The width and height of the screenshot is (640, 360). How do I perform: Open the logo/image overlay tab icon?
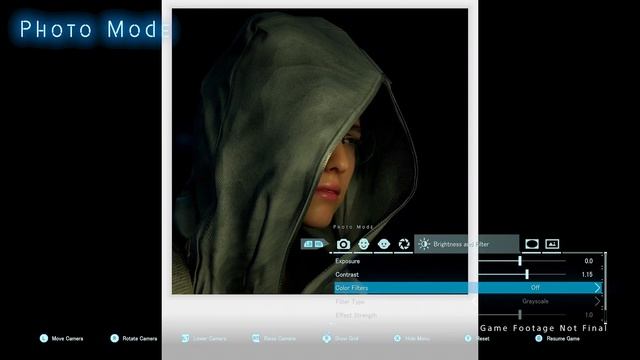[x=552, y=244]
